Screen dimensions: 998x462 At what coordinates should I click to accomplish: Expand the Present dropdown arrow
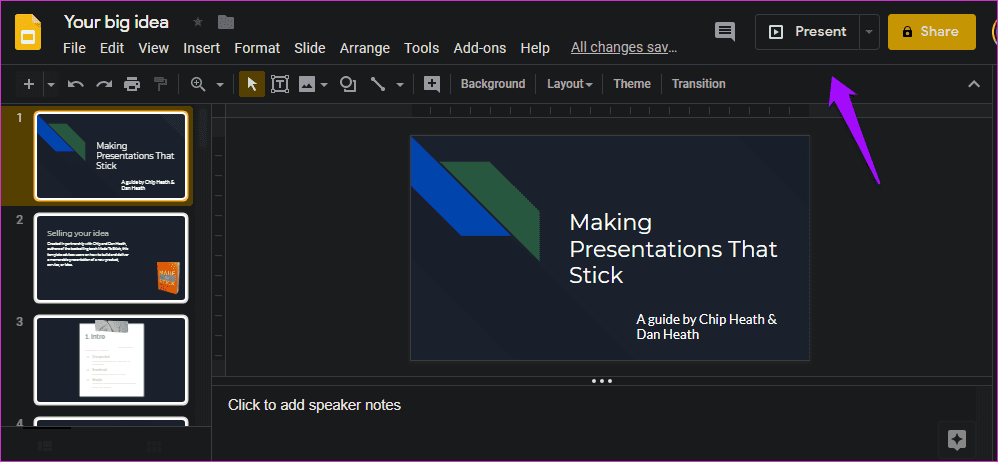coord(870,32)
